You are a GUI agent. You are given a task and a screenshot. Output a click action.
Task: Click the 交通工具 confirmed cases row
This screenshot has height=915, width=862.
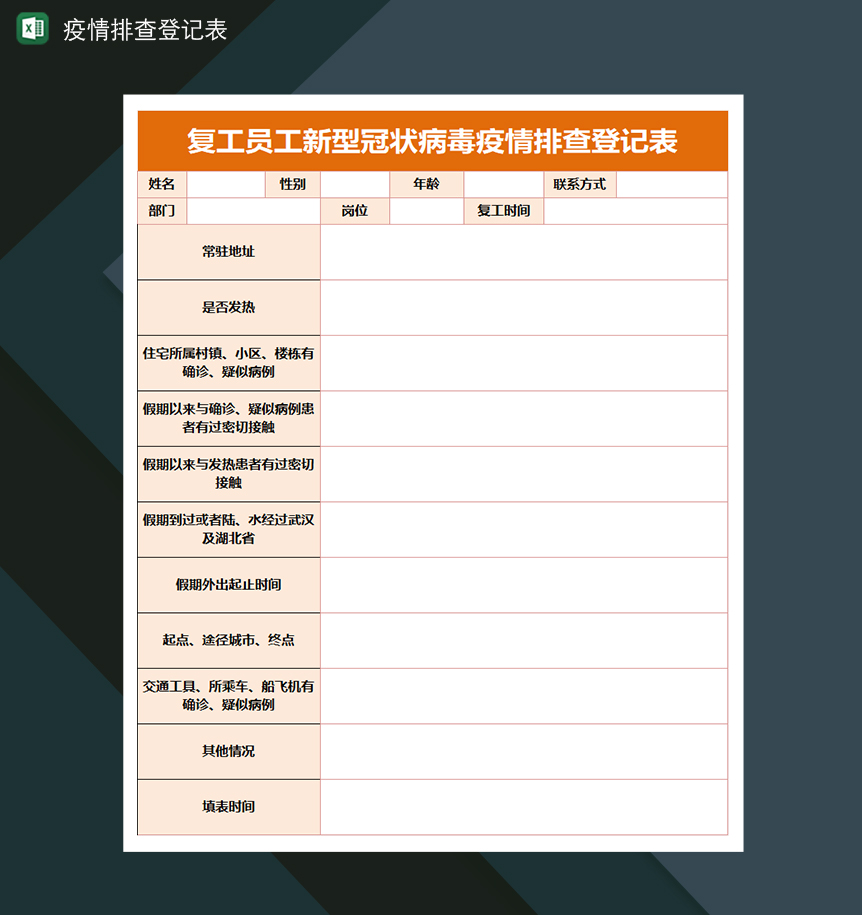point(523,696)
